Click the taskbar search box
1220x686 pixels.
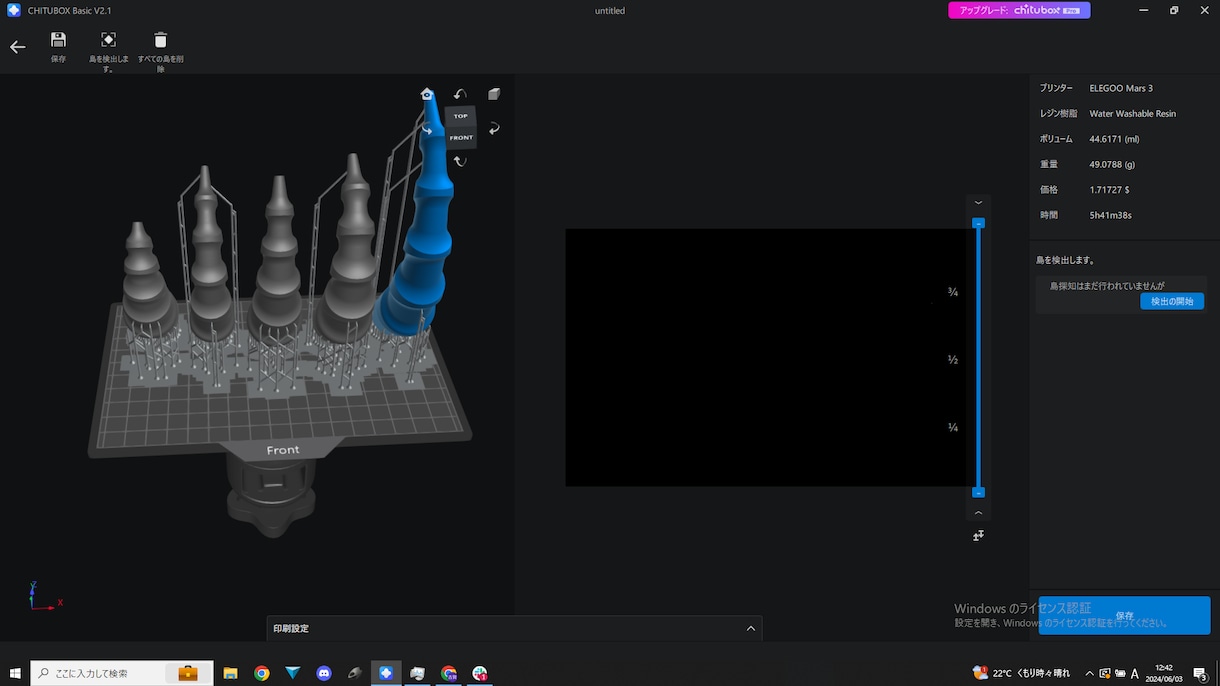tap(122, 673)
